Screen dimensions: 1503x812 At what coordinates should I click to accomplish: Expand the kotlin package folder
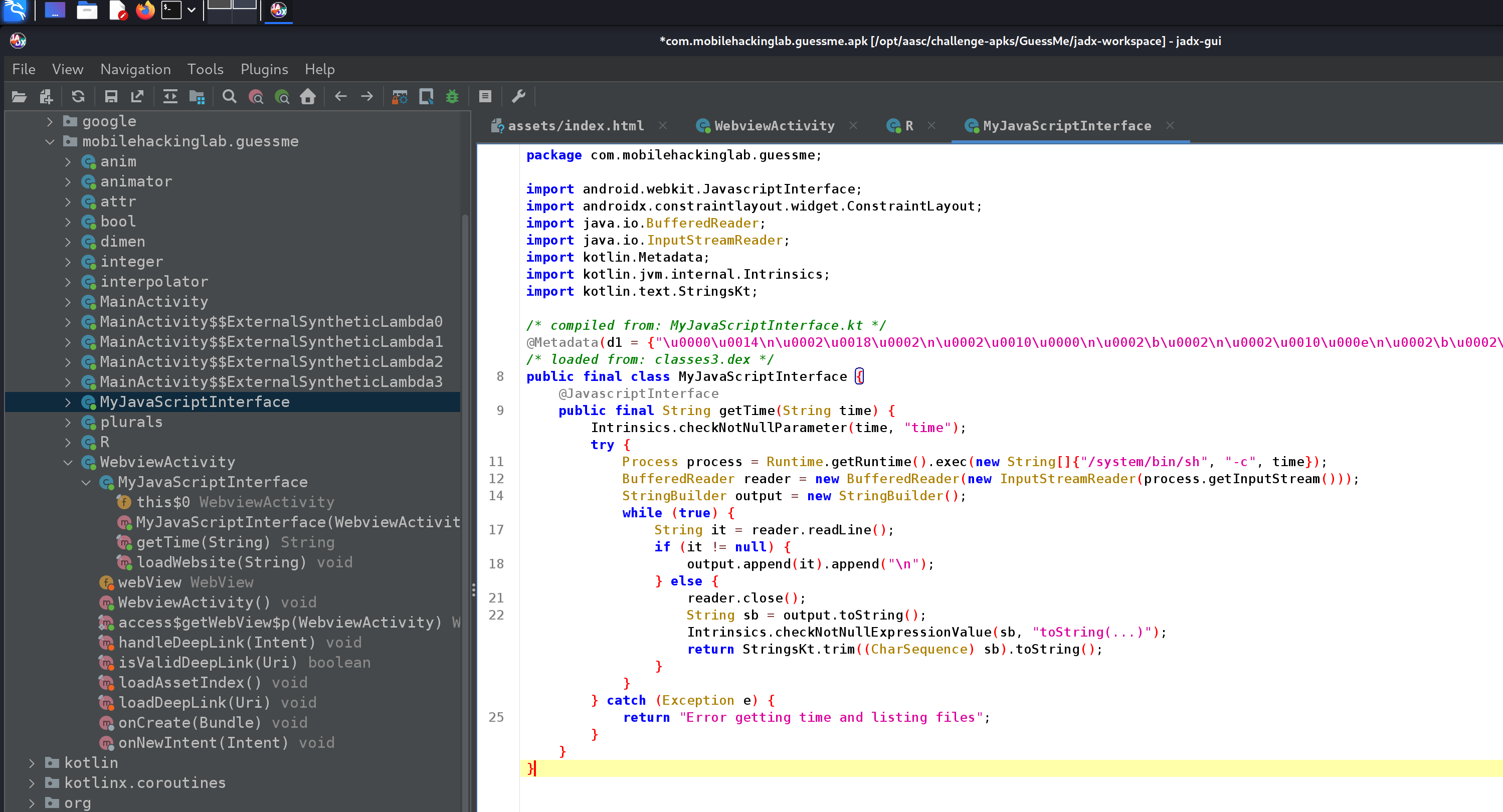pyautogui.click(x=32, y=763)
